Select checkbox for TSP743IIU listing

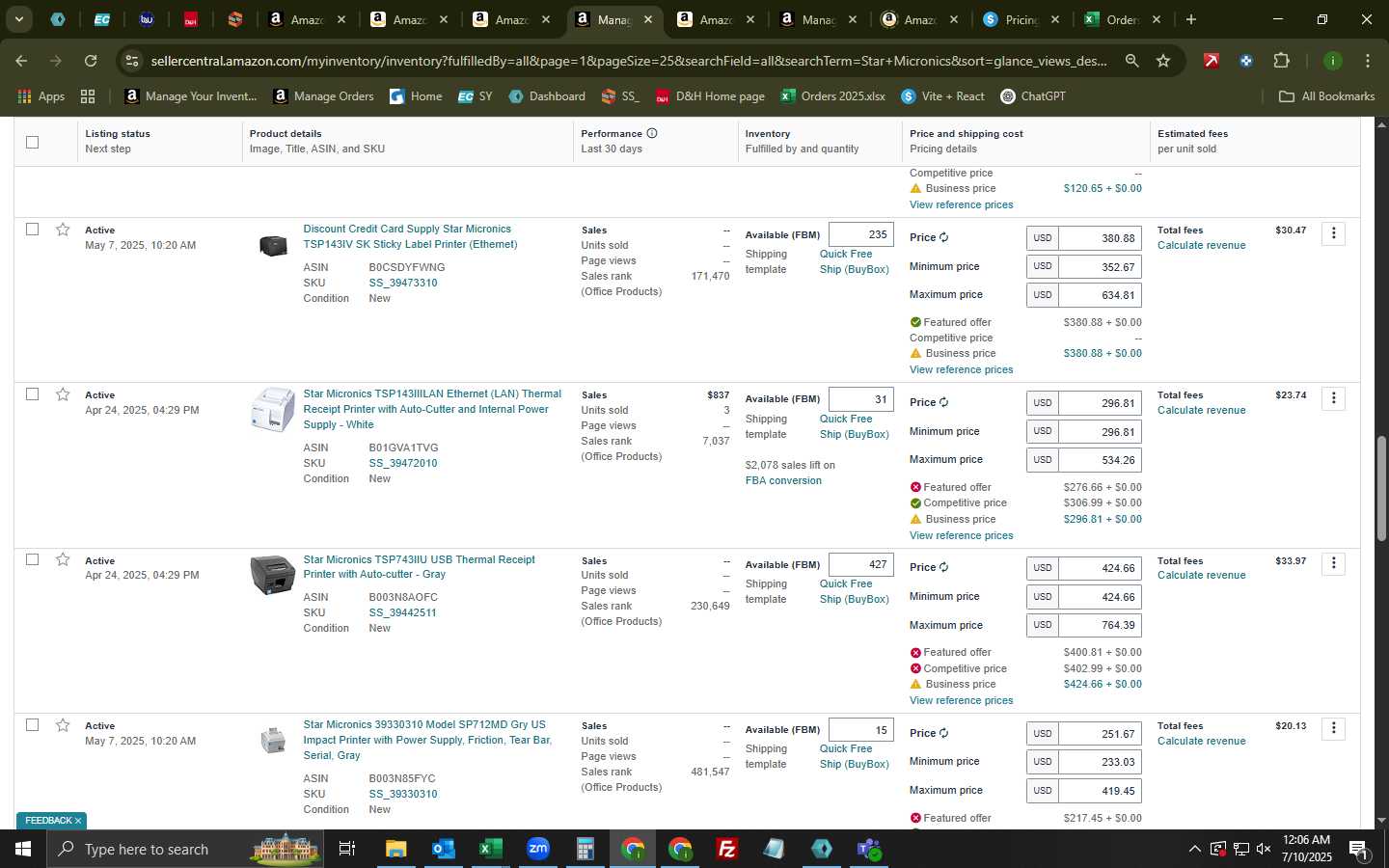click(32, 559)
